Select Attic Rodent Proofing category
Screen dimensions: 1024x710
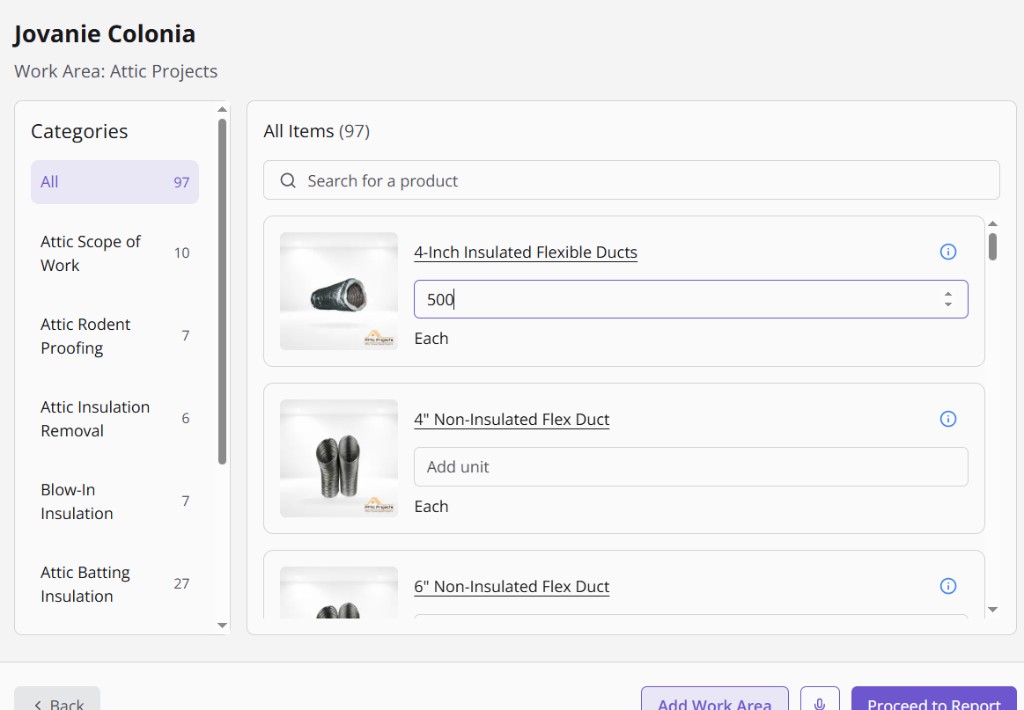click(x=115, y=336)
